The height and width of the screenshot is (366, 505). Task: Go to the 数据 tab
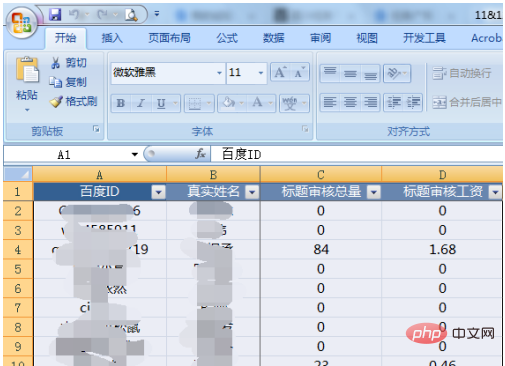click(x=274, y=38)
